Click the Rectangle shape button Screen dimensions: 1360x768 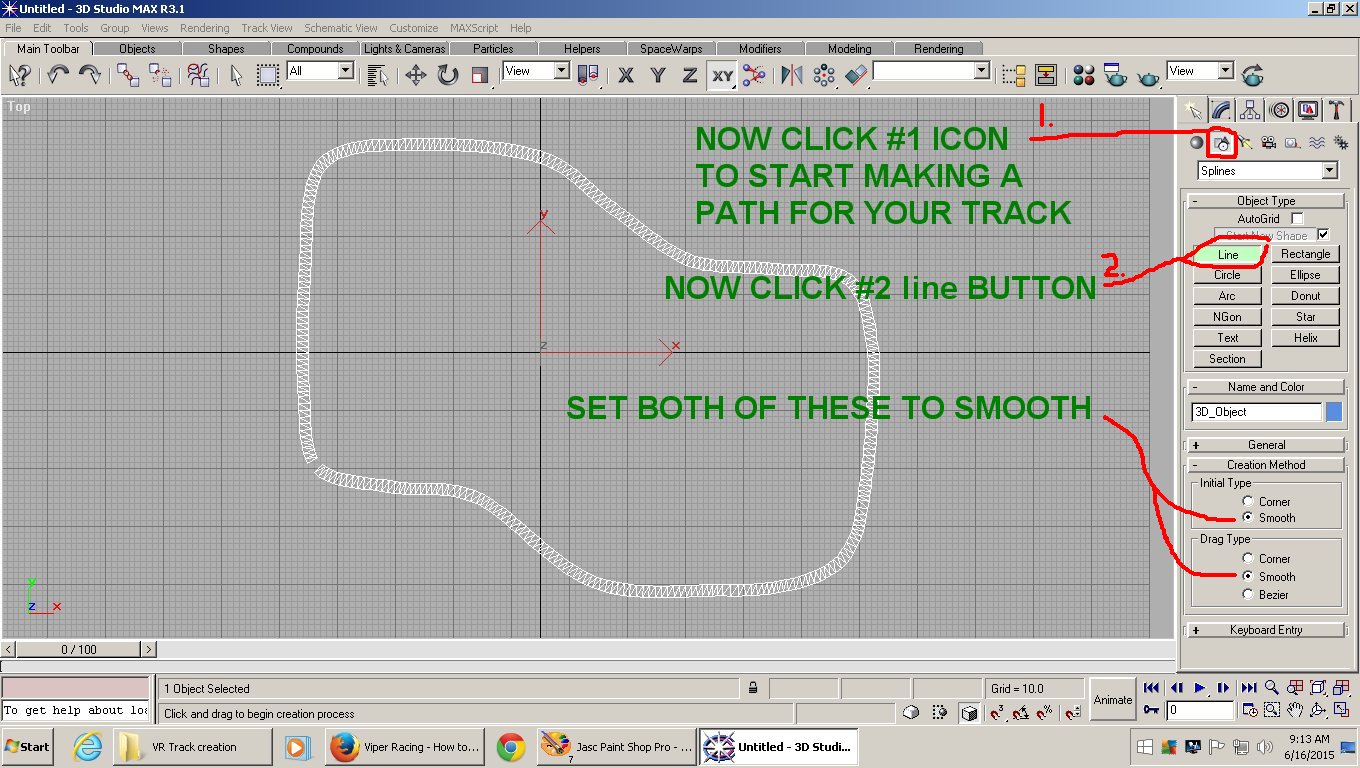pos(1305,254)
